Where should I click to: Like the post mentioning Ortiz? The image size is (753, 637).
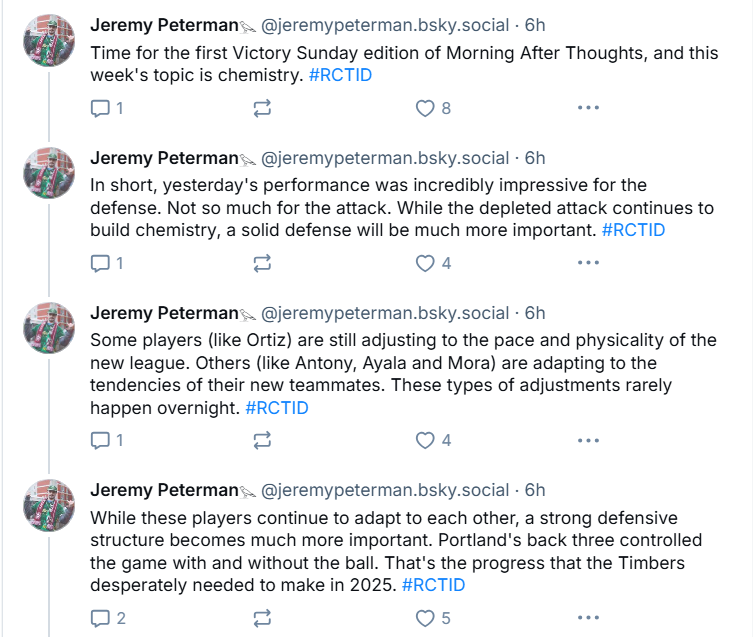coord(425,440)
